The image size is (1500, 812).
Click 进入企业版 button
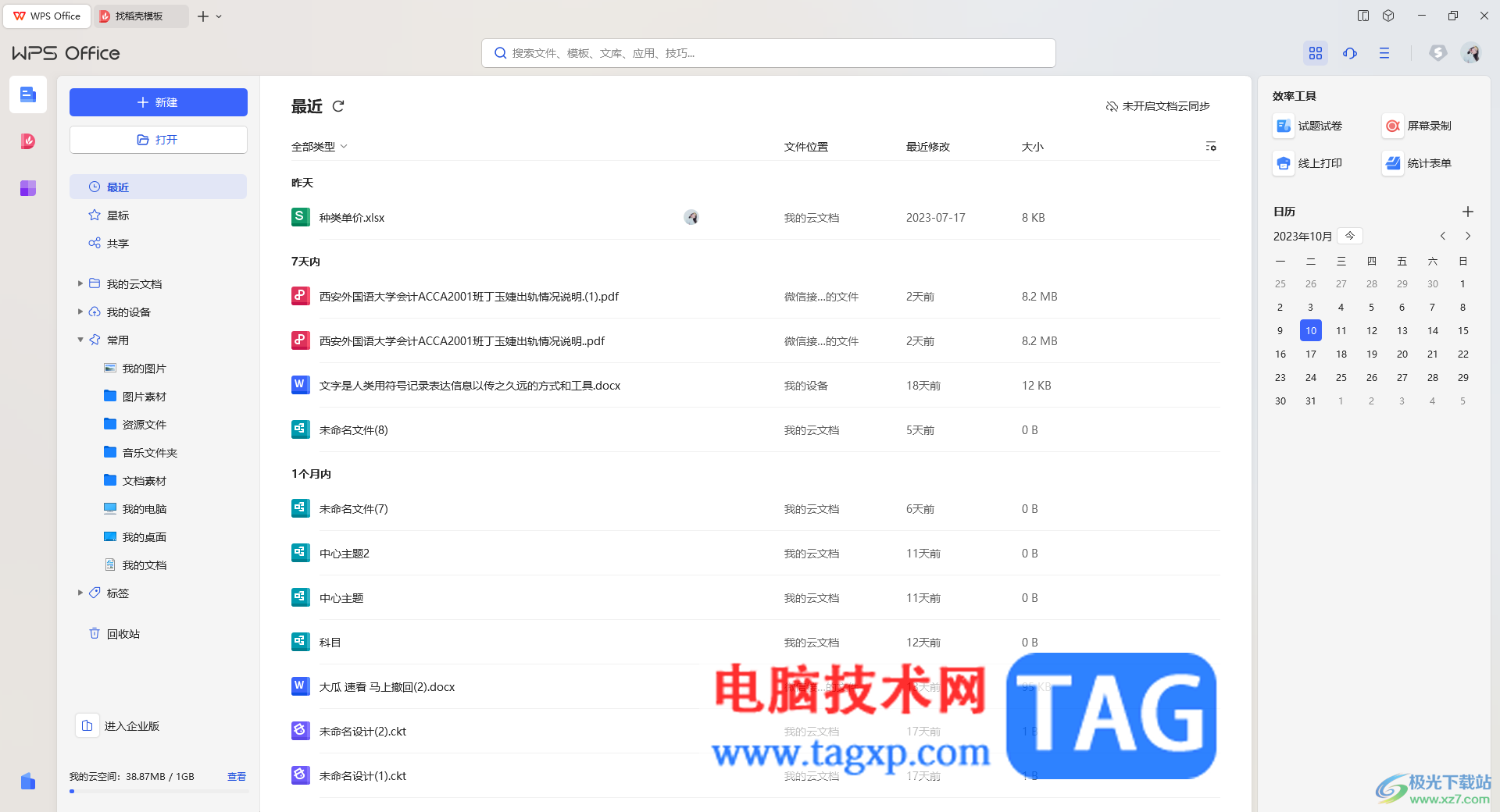[118, 726]
